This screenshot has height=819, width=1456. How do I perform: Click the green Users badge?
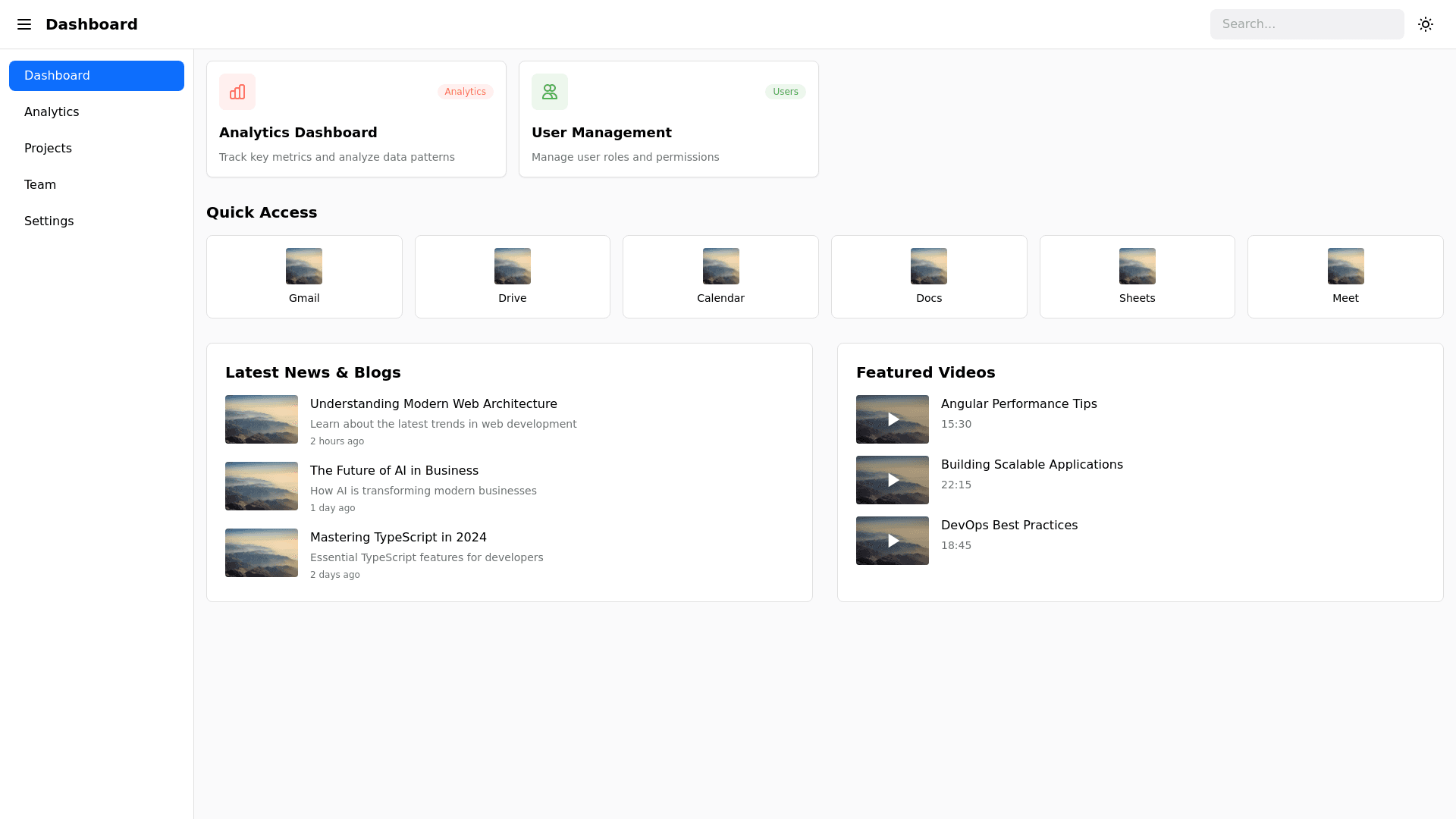click(785, 92)
